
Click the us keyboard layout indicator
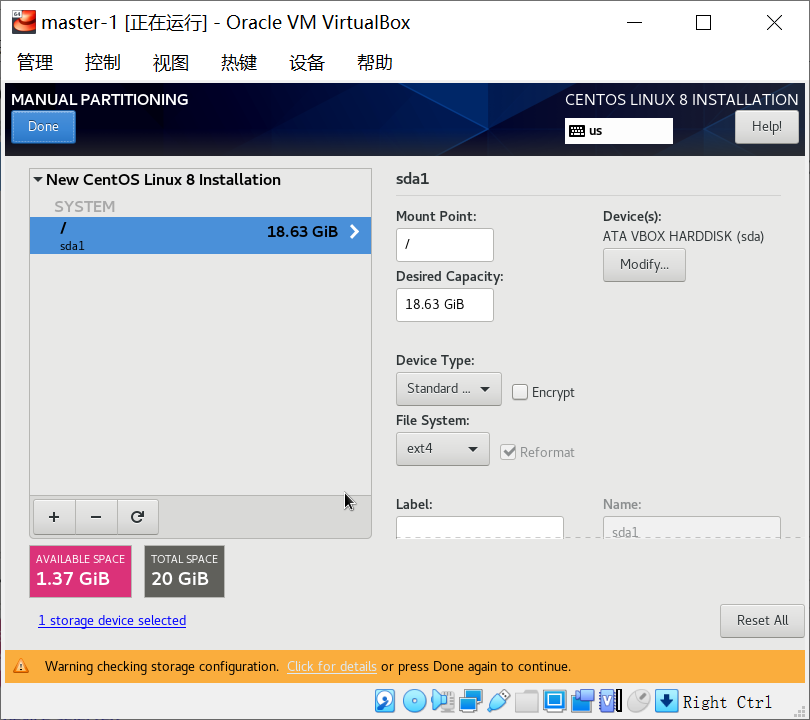618,131
